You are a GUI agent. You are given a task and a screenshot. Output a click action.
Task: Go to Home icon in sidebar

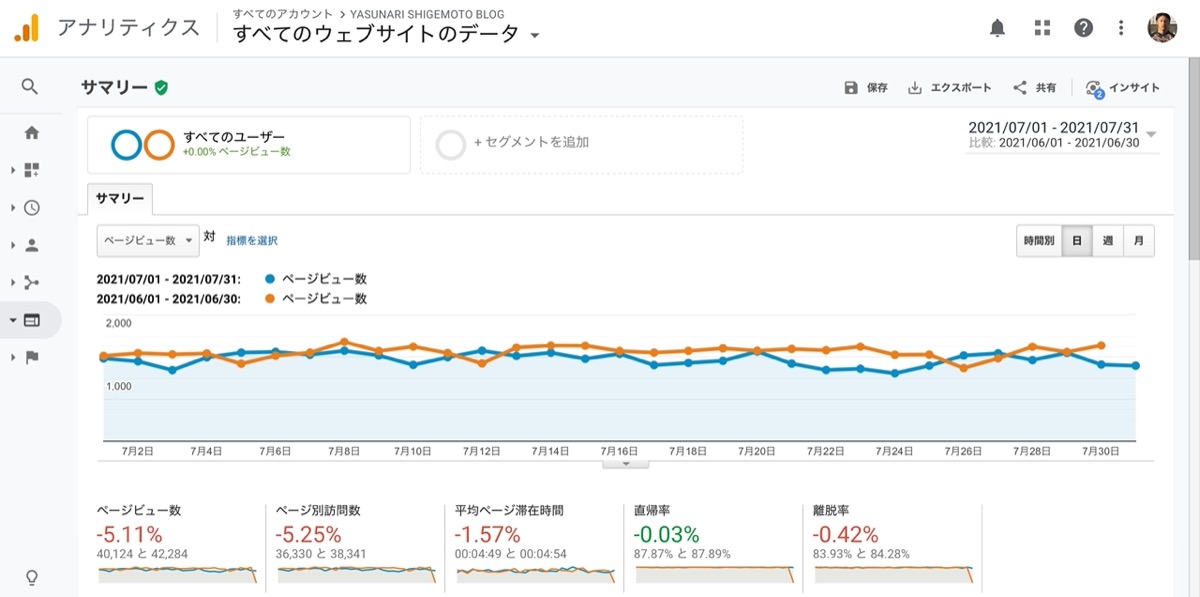coord(32,132)
